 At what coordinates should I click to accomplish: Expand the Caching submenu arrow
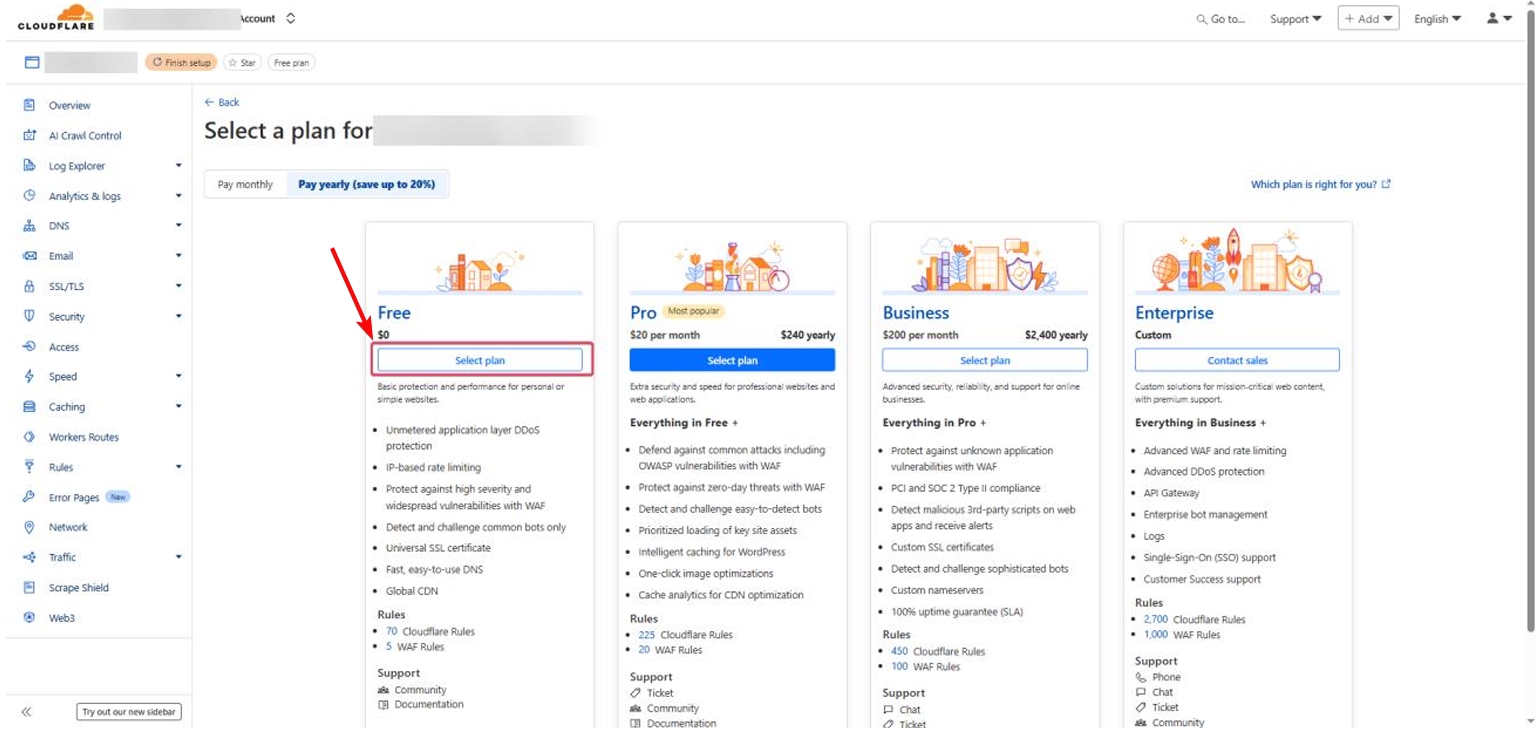click(179, 407)
